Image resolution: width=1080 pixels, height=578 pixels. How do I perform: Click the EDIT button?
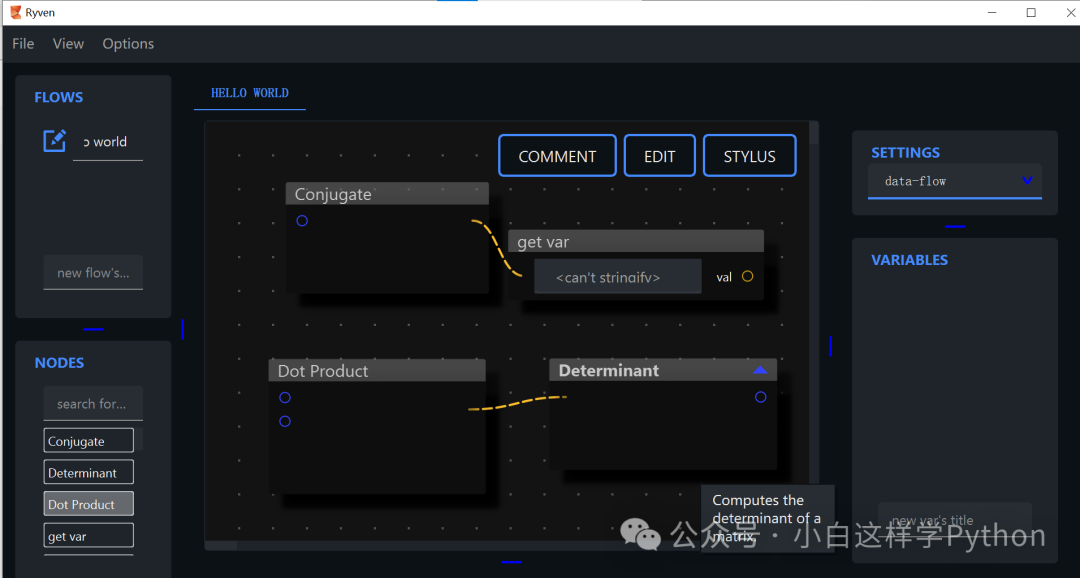coord(659,156)
